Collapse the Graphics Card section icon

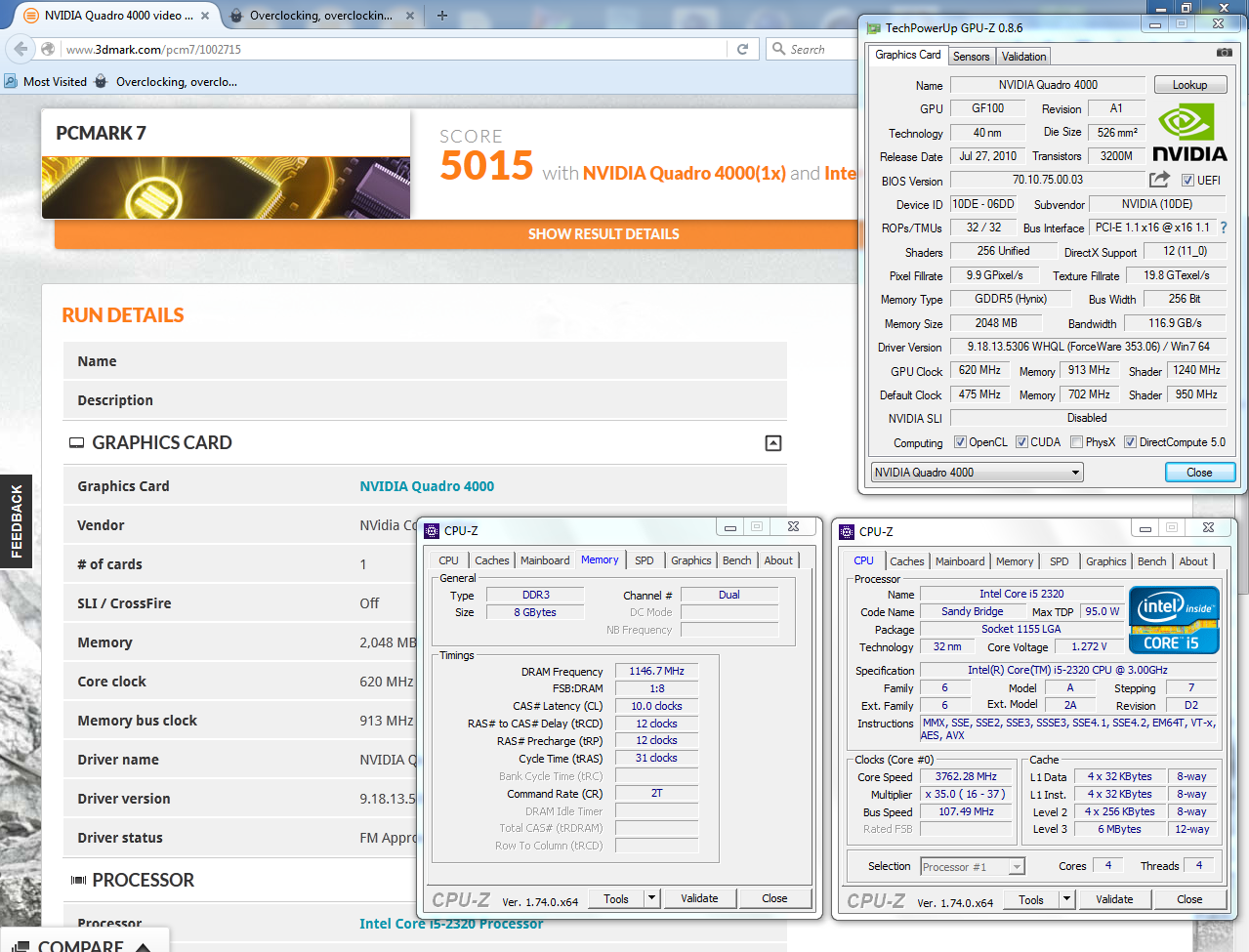773,443
